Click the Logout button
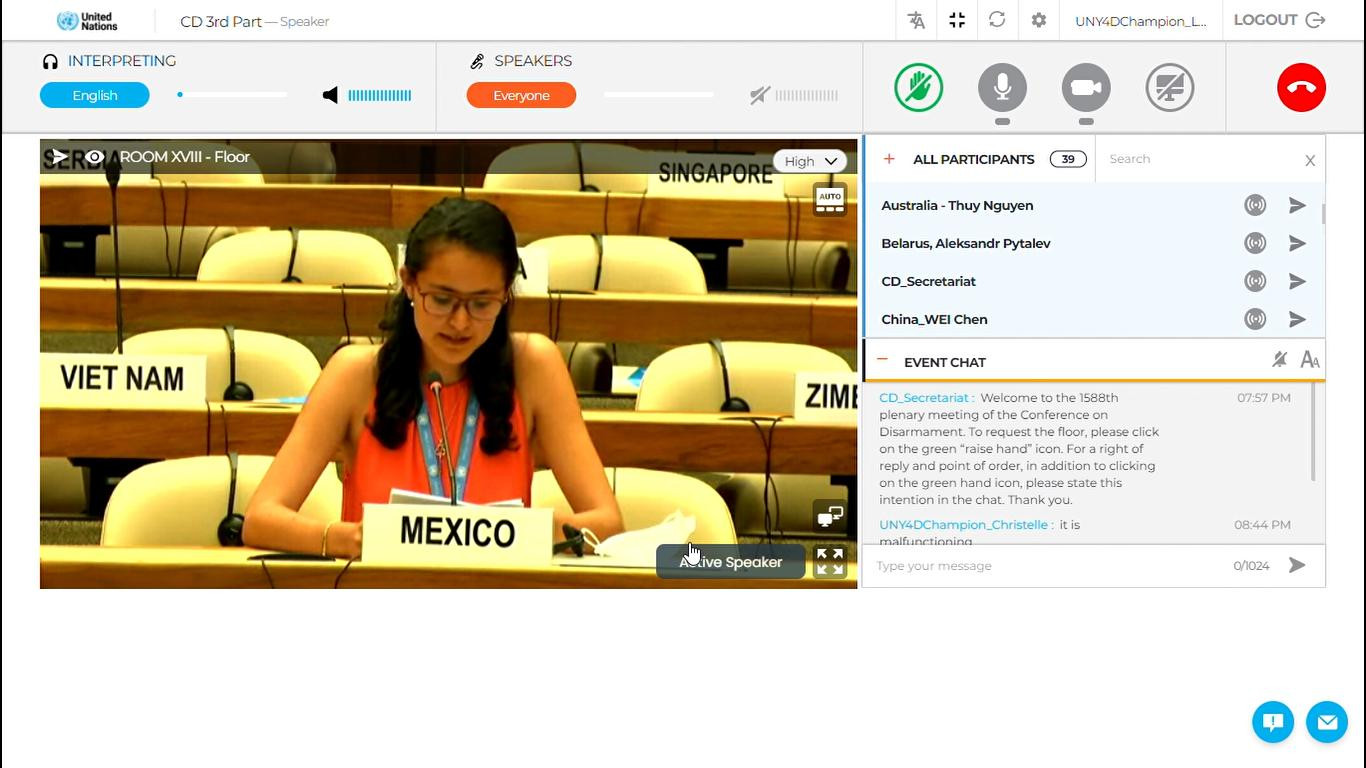This screenshot has width=1366, height=768. pos(1279,20)
